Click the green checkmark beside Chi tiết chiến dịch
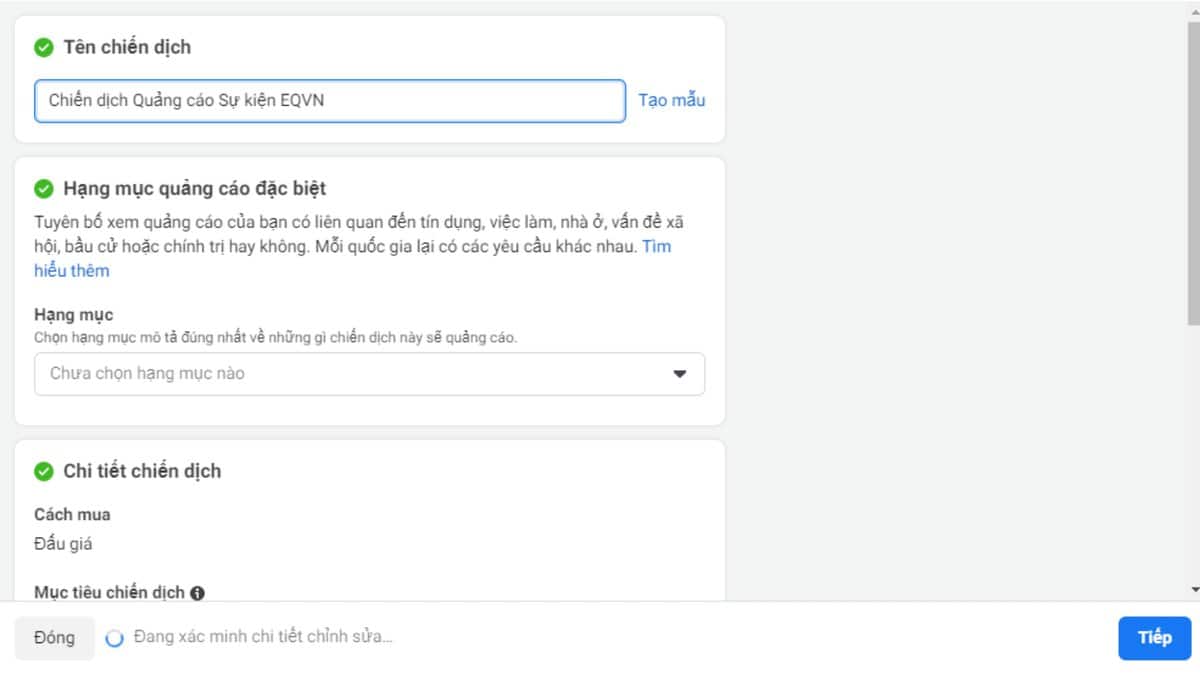 44,471
